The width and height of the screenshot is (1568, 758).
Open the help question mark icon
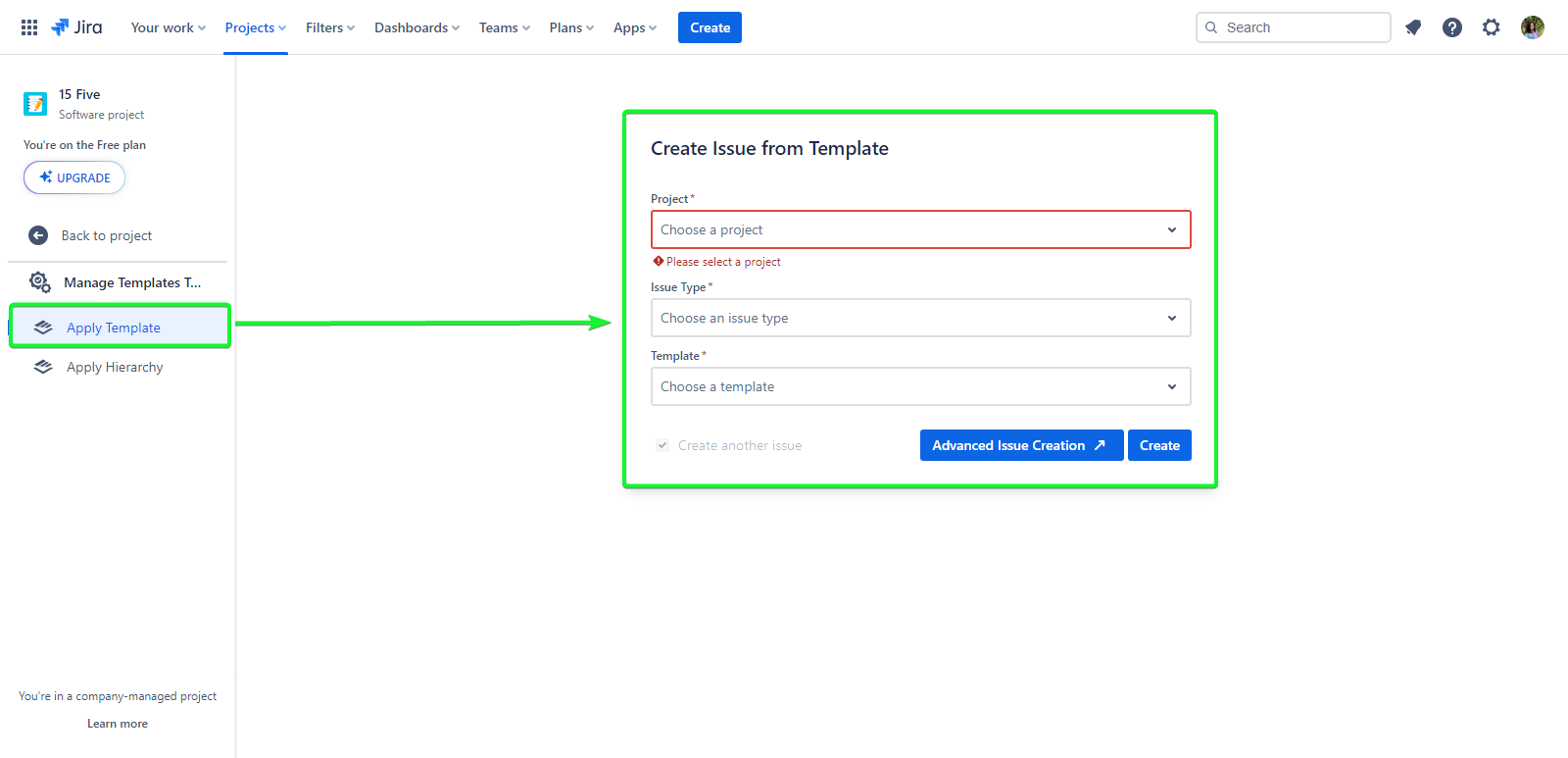point(1452,27)
